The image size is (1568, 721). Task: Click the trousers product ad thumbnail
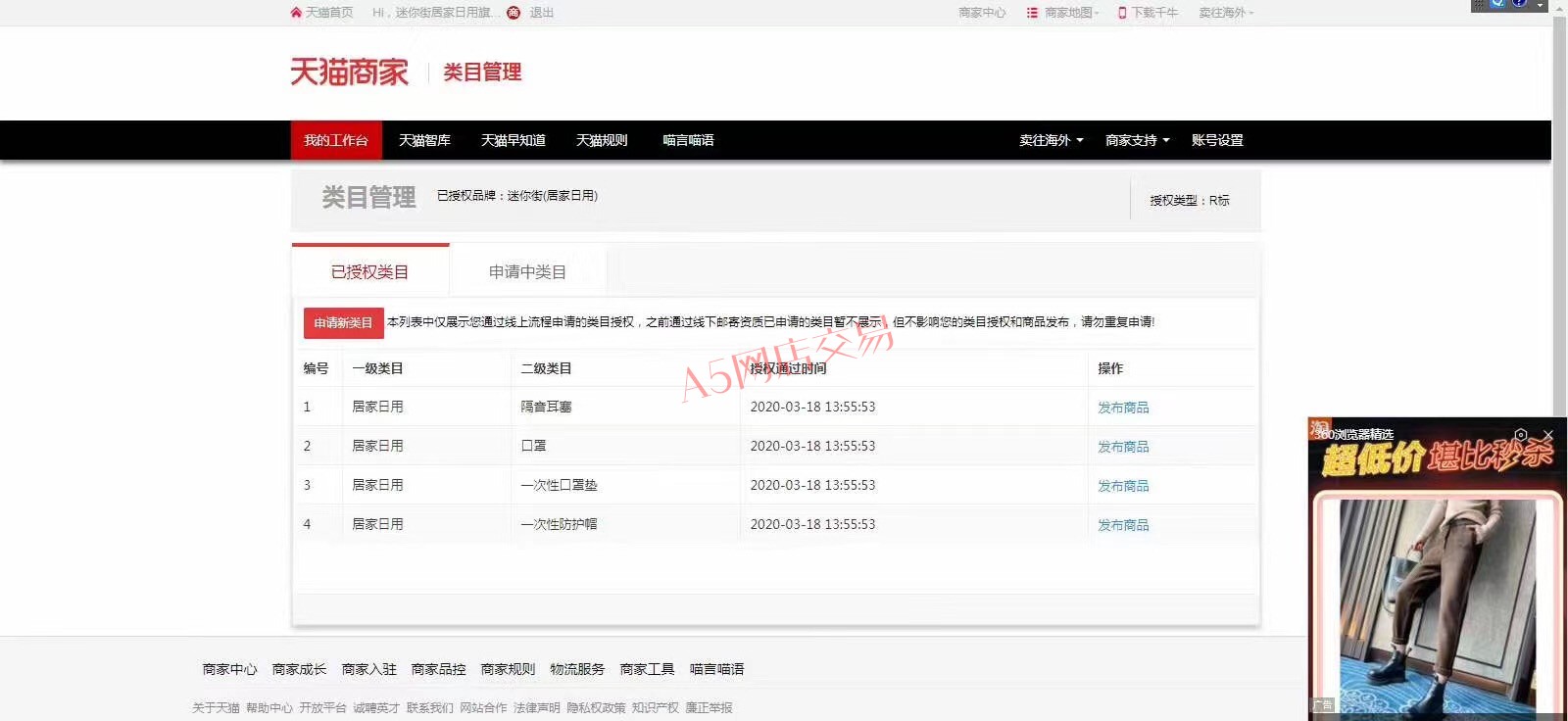coord(1437,604)
